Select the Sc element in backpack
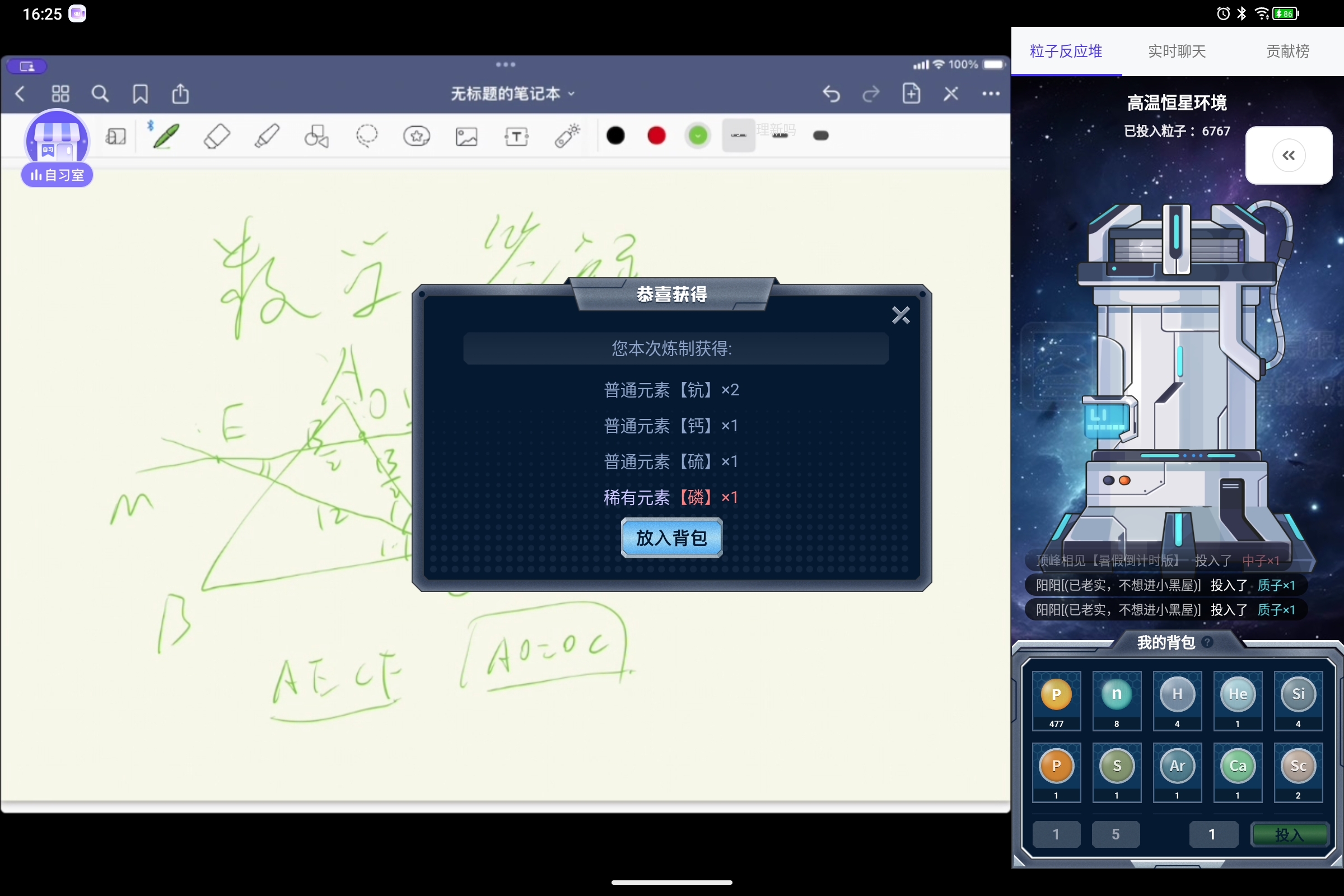 tap(1298, 773)
